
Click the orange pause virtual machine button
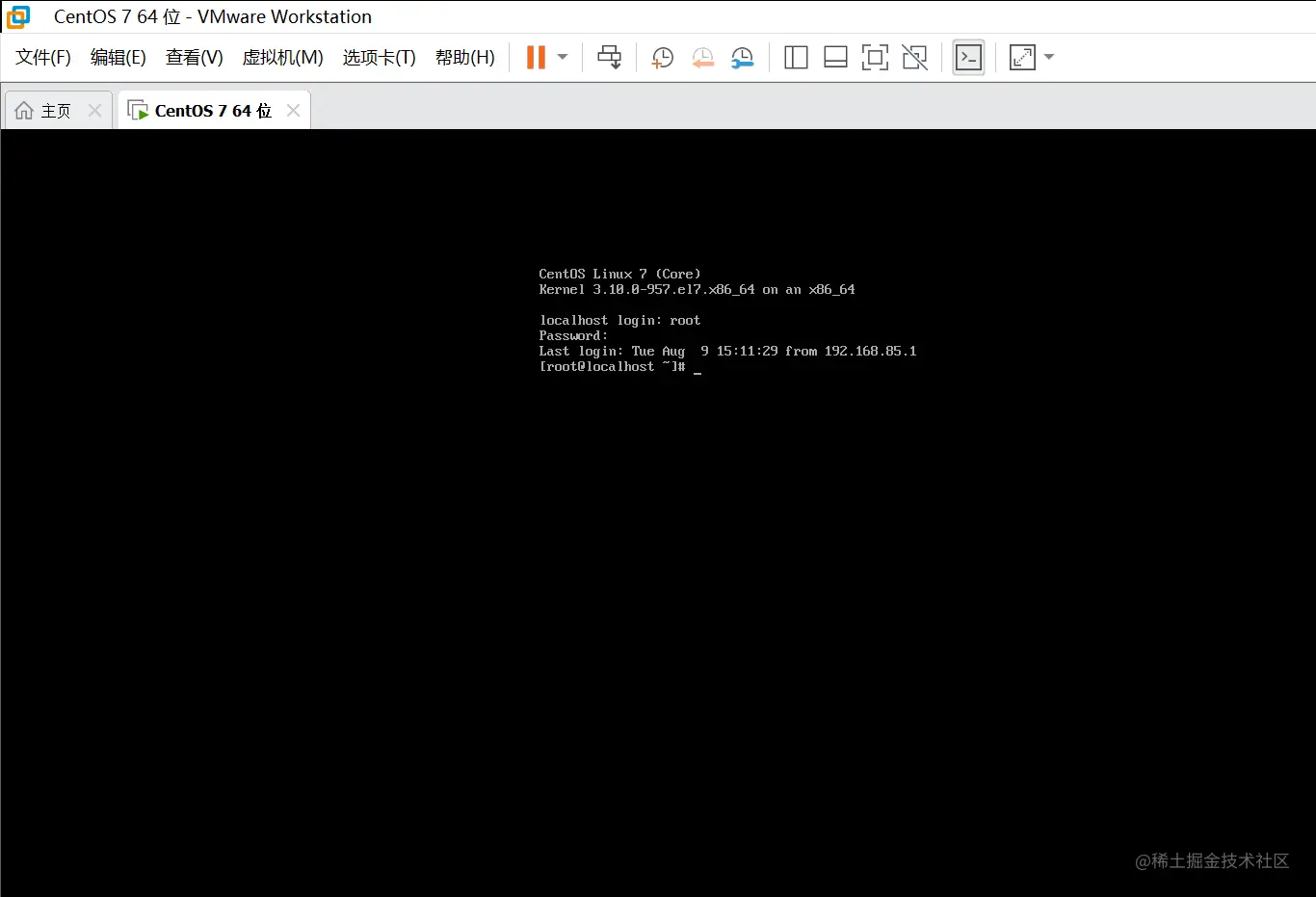536,58
